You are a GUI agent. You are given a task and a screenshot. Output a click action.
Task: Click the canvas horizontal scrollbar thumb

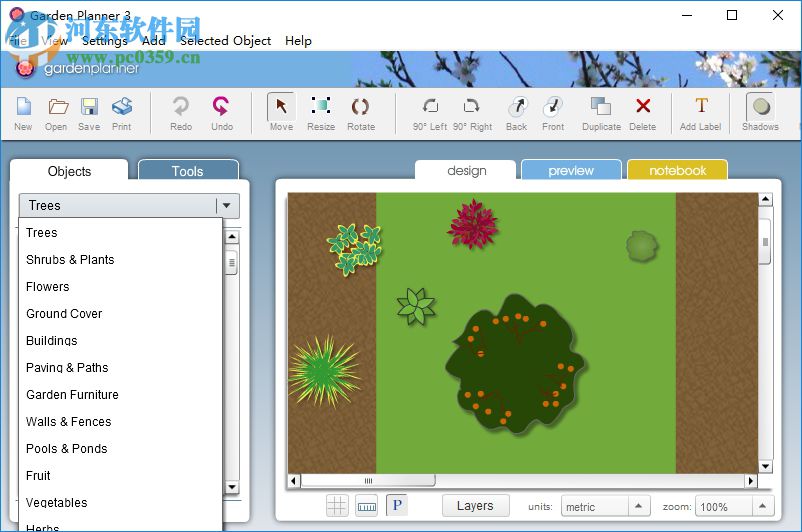(368, 481)
